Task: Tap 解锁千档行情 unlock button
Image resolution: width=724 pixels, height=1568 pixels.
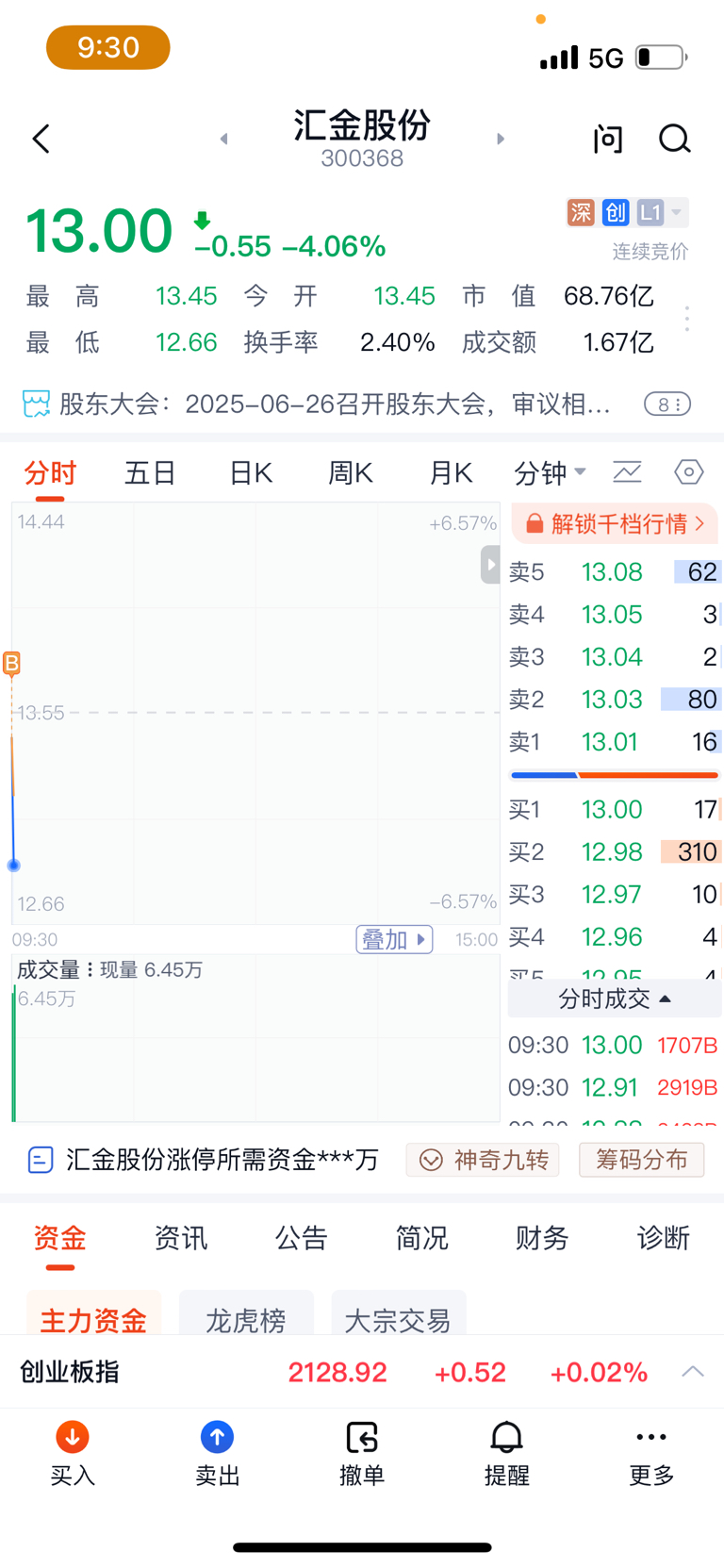Action: click(x=615, y=524)
